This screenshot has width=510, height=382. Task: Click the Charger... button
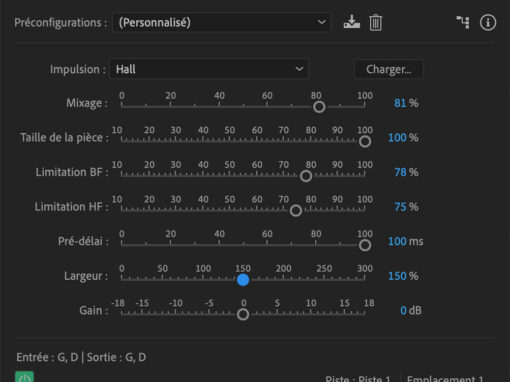click(x=389, y=69)
